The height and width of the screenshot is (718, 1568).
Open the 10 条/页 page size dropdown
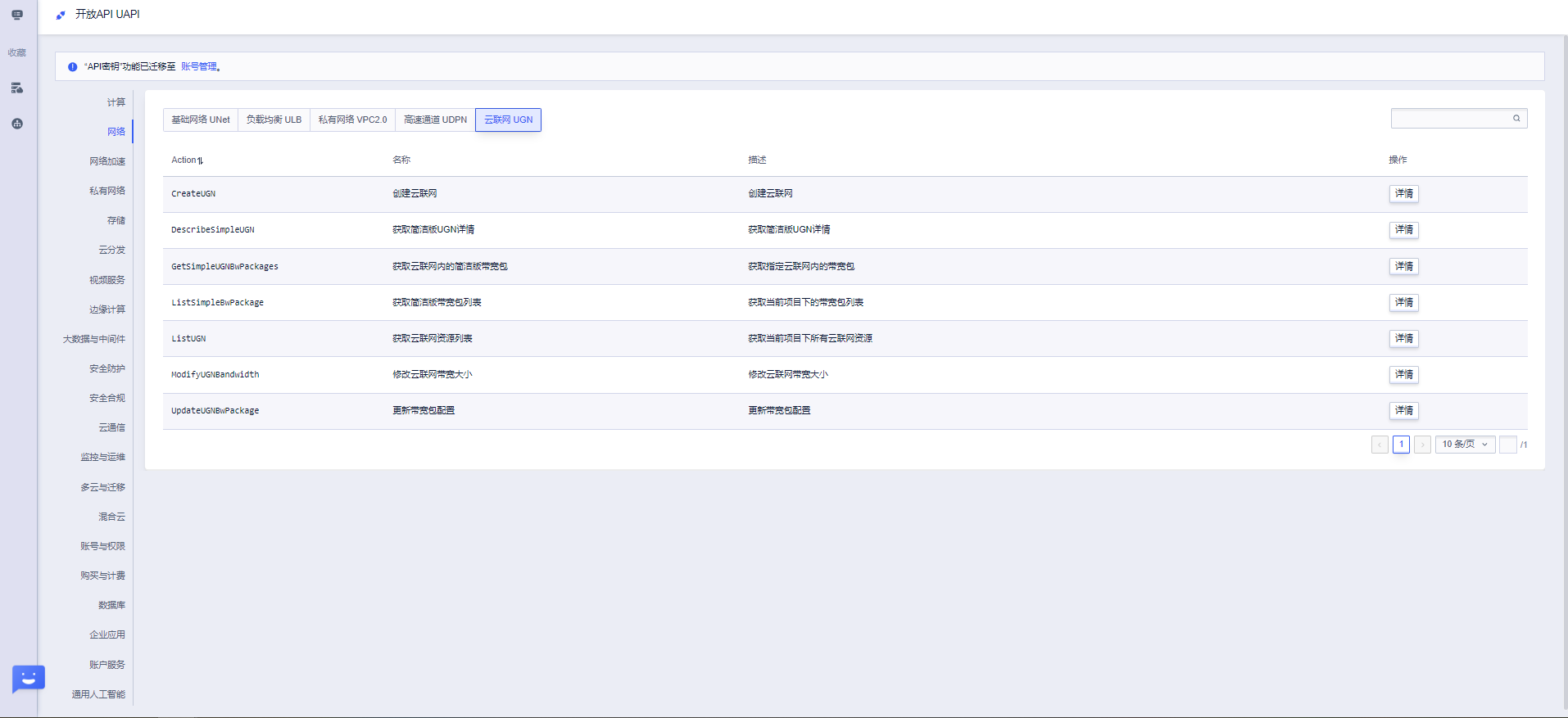coord(1465,445)
